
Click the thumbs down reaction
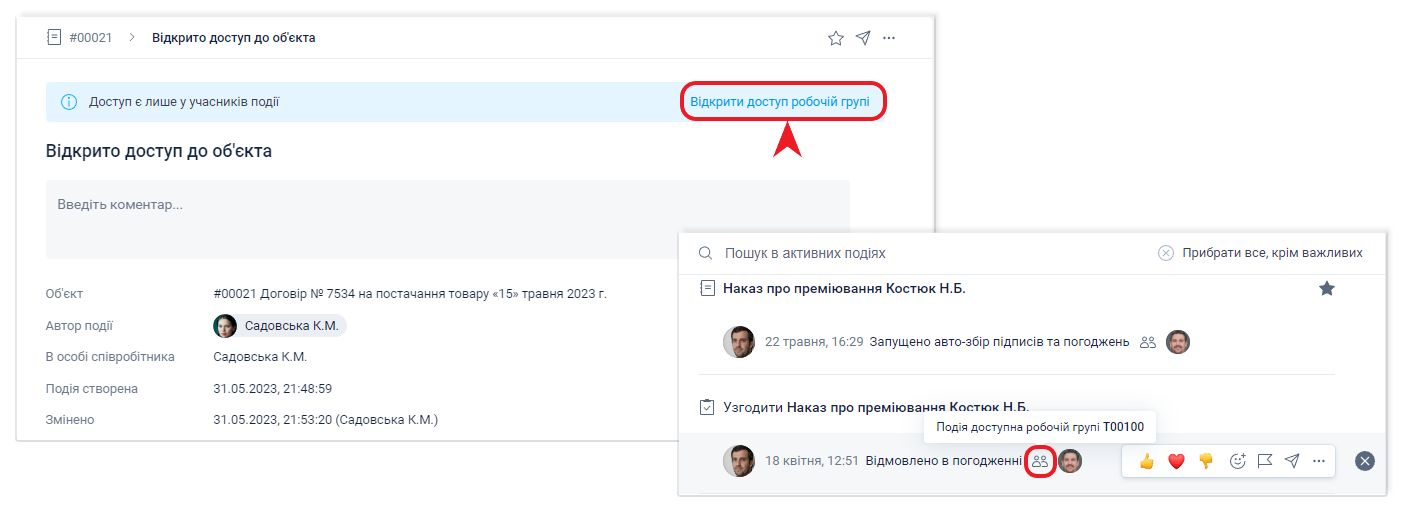point(1206,461)
